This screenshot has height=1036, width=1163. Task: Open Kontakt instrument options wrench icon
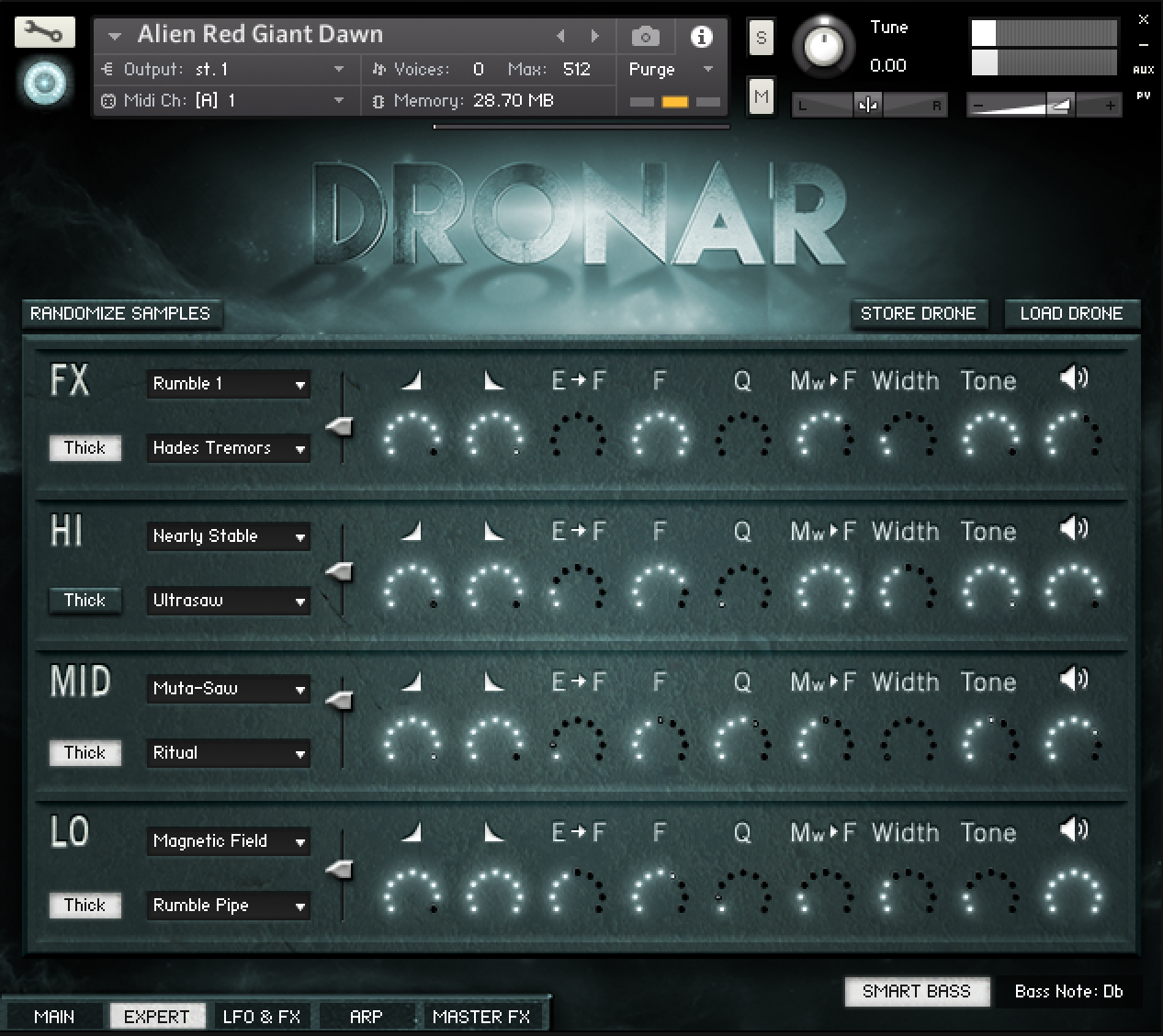coord(46,31)
